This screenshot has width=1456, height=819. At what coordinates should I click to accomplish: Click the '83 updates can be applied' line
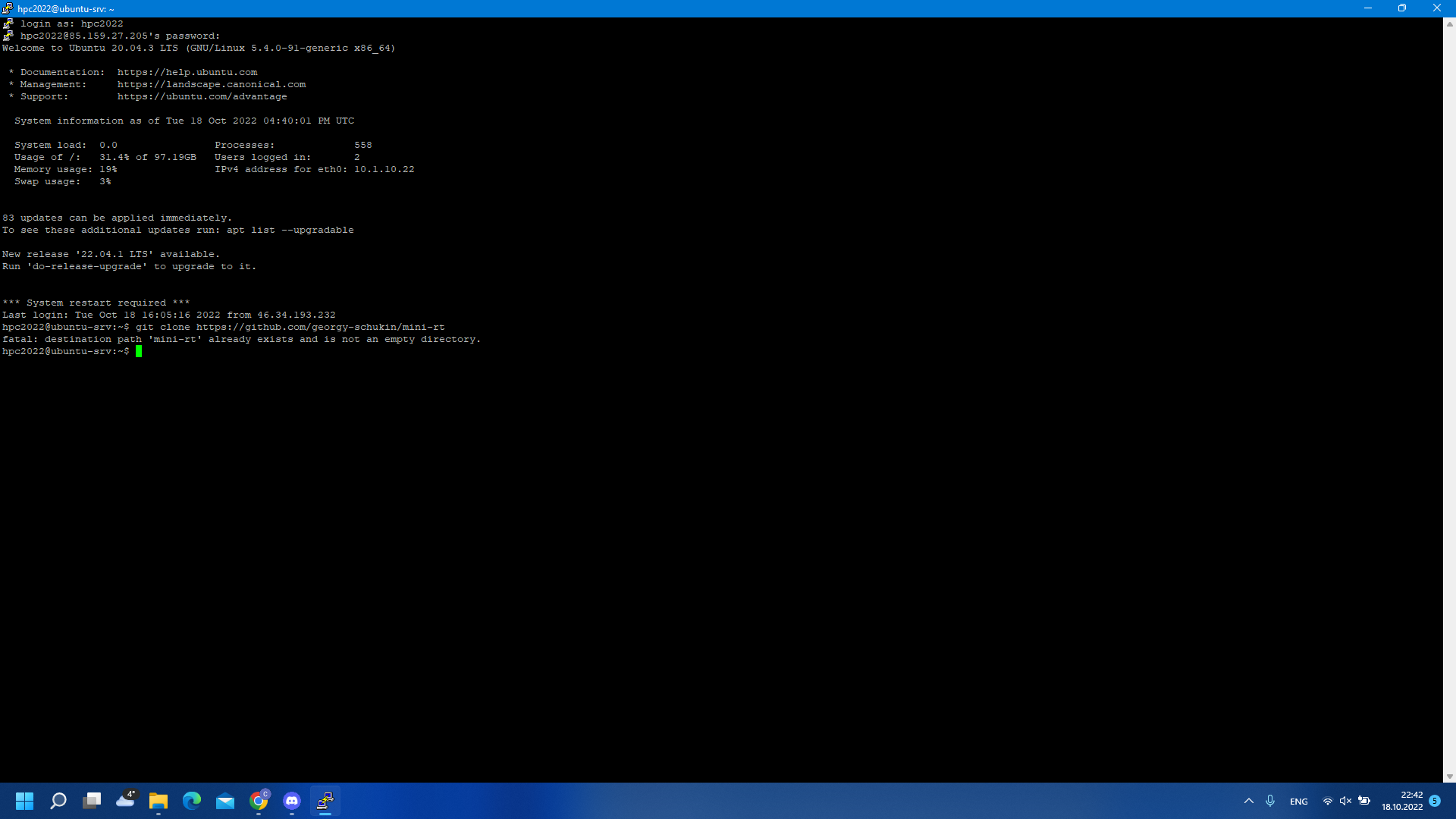[x=118, y=218]
